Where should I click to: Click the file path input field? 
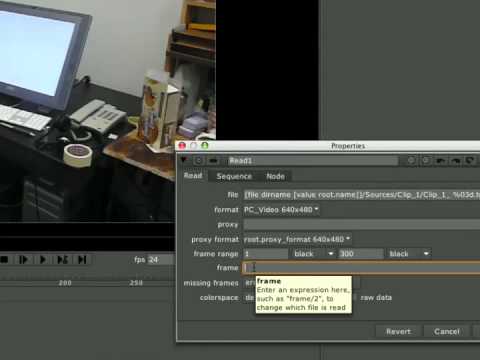[x=362, y=195]
